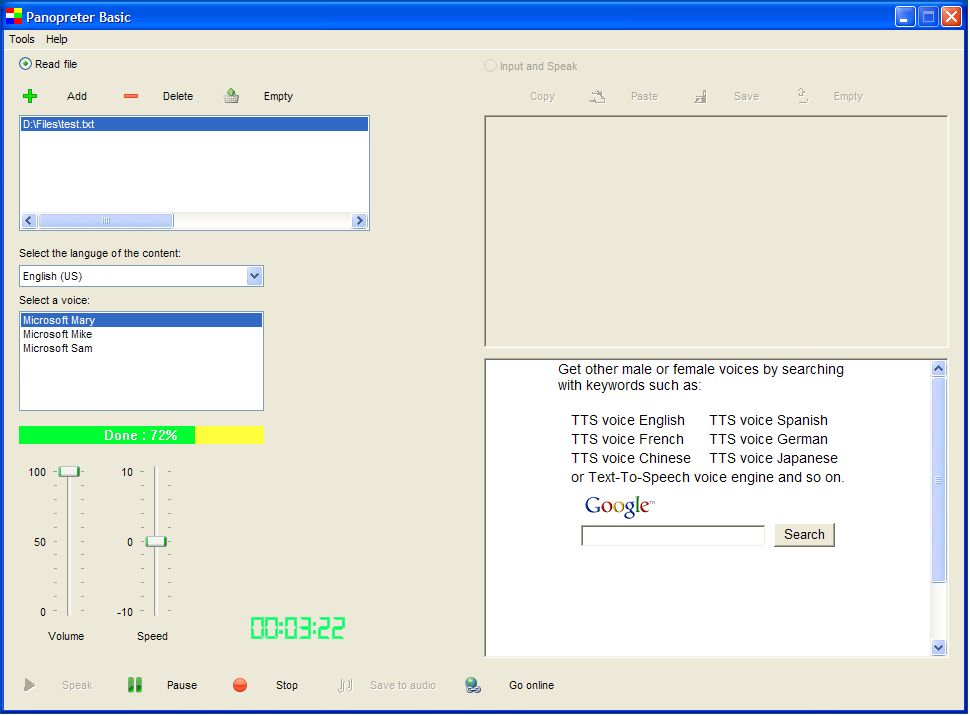Click the web panel scroll down arrow
This screenshot has width=970, height=716.
938,647
